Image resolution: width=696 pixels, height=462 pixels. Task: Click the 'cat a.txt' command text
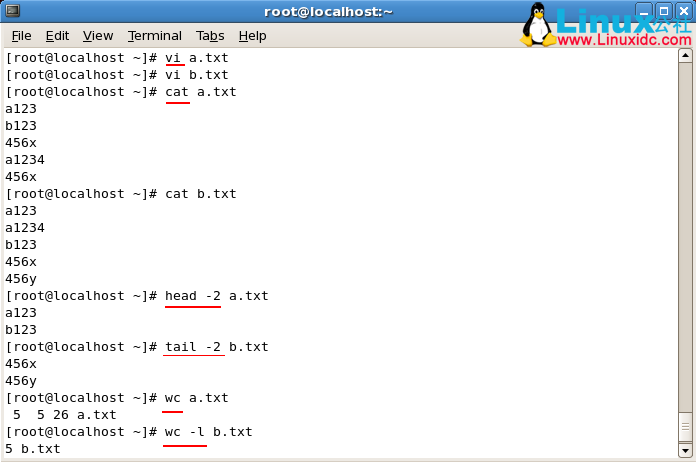(x=201, y=92)
